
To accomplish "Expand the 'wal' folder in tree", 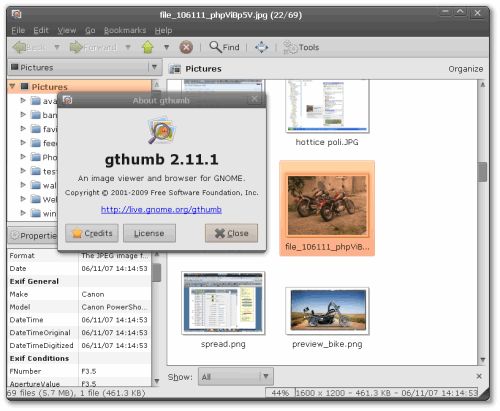I will coord(23,185).
